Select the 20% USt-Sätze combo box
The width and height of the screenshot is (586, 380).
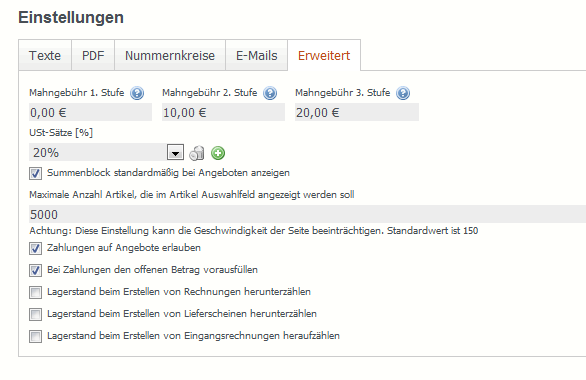coord(107,152)
